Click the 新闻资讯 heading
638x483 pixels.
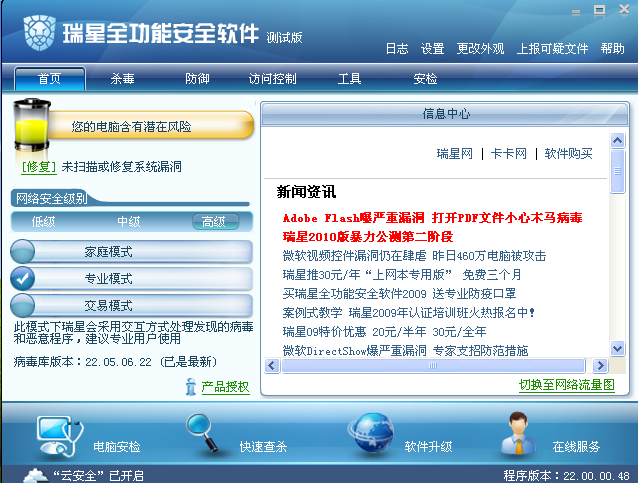point(306,192)
